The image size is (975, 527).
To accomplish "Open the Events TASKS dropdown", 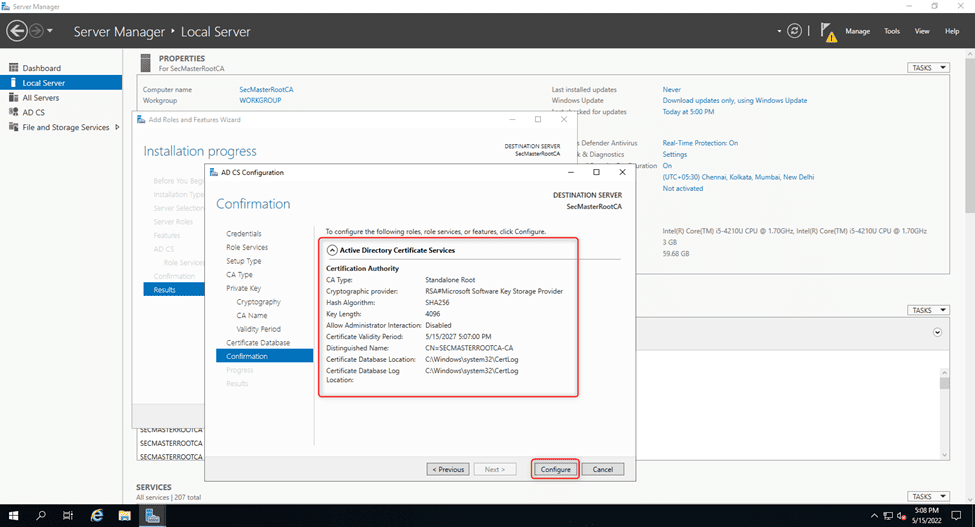I will [928, 310].
